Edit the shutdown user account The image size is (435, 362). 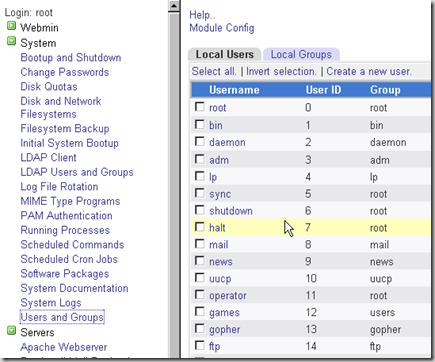click(x=231, y=211)
